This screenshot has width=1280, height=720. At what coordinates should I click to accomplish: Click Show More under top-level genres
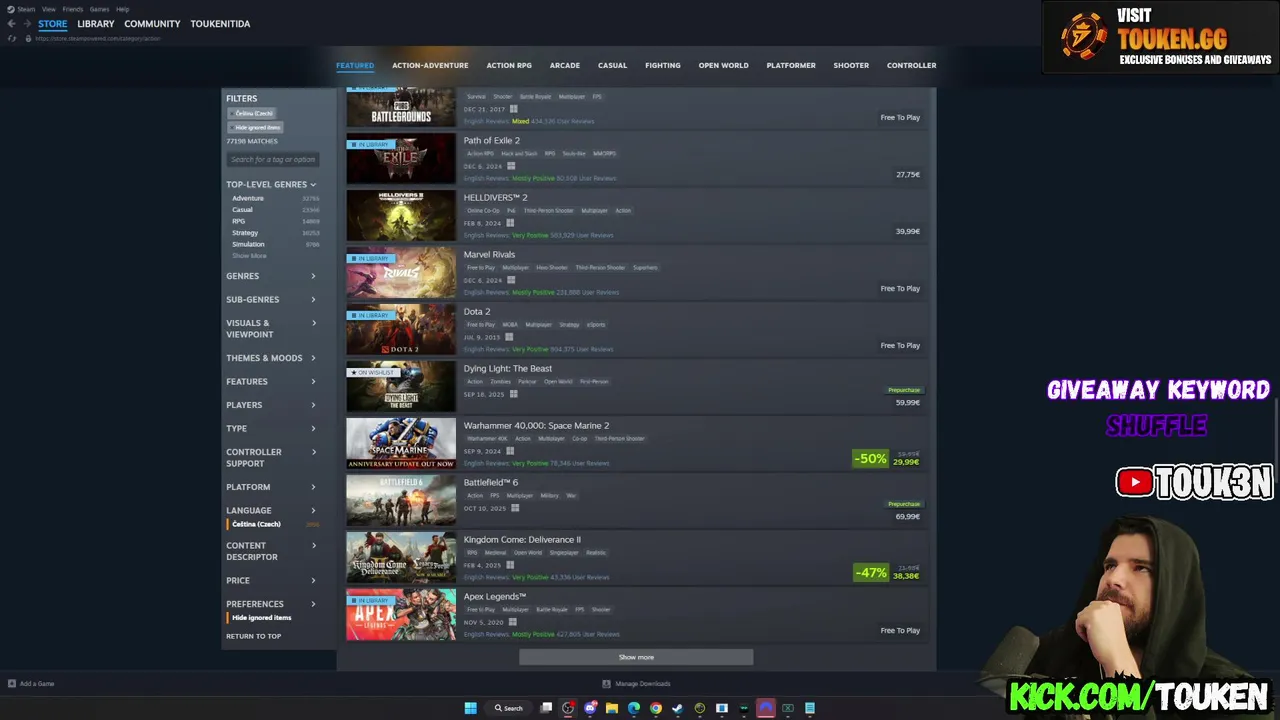pos(249,256)
